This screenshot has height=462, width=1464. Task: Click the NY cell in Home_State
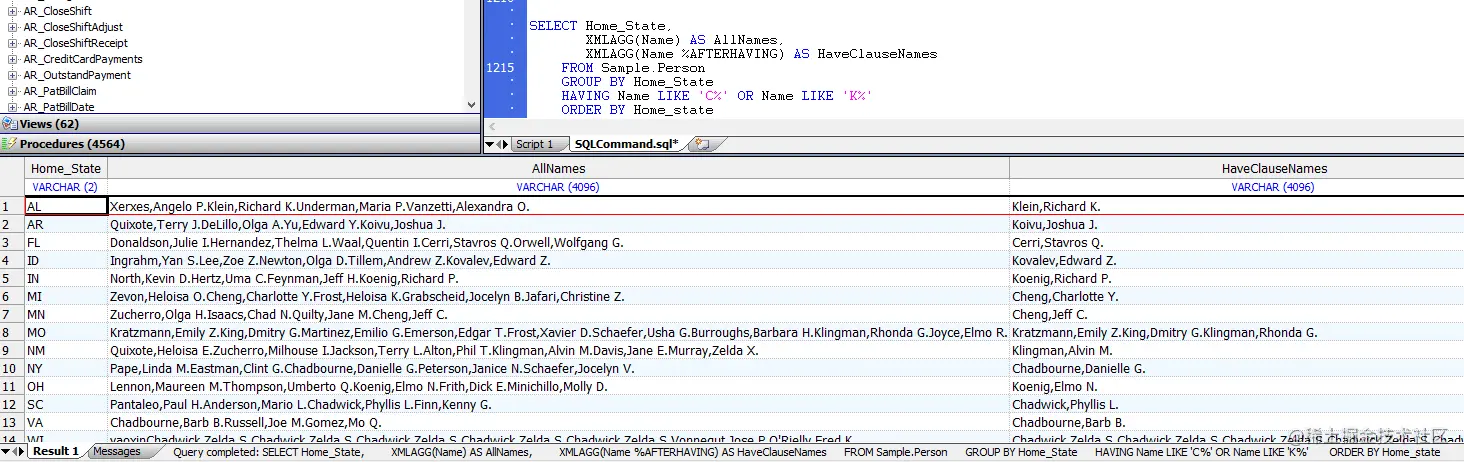coord(66,368)
